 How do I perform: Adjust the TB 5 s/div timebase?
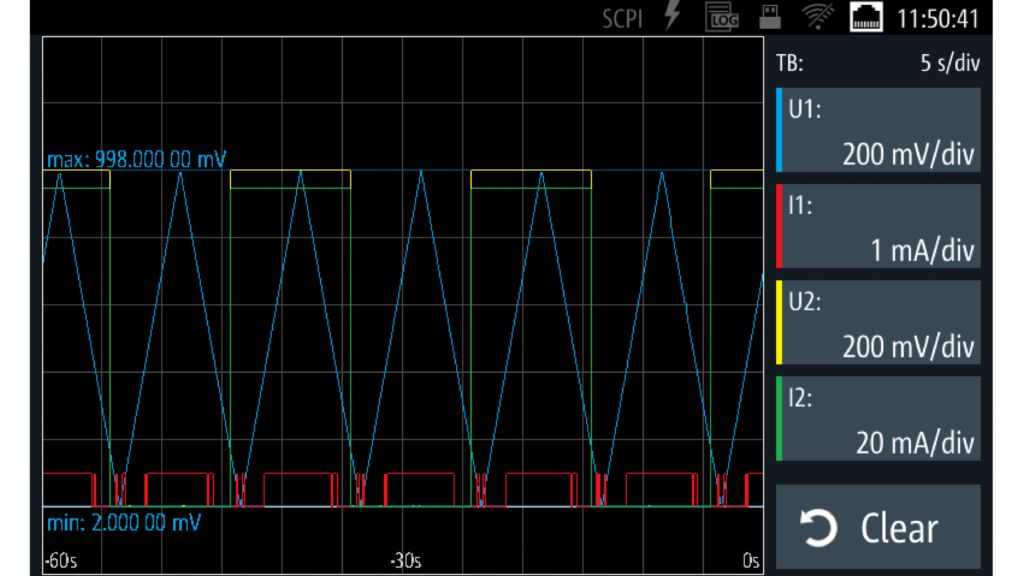(x=877, y=64)
